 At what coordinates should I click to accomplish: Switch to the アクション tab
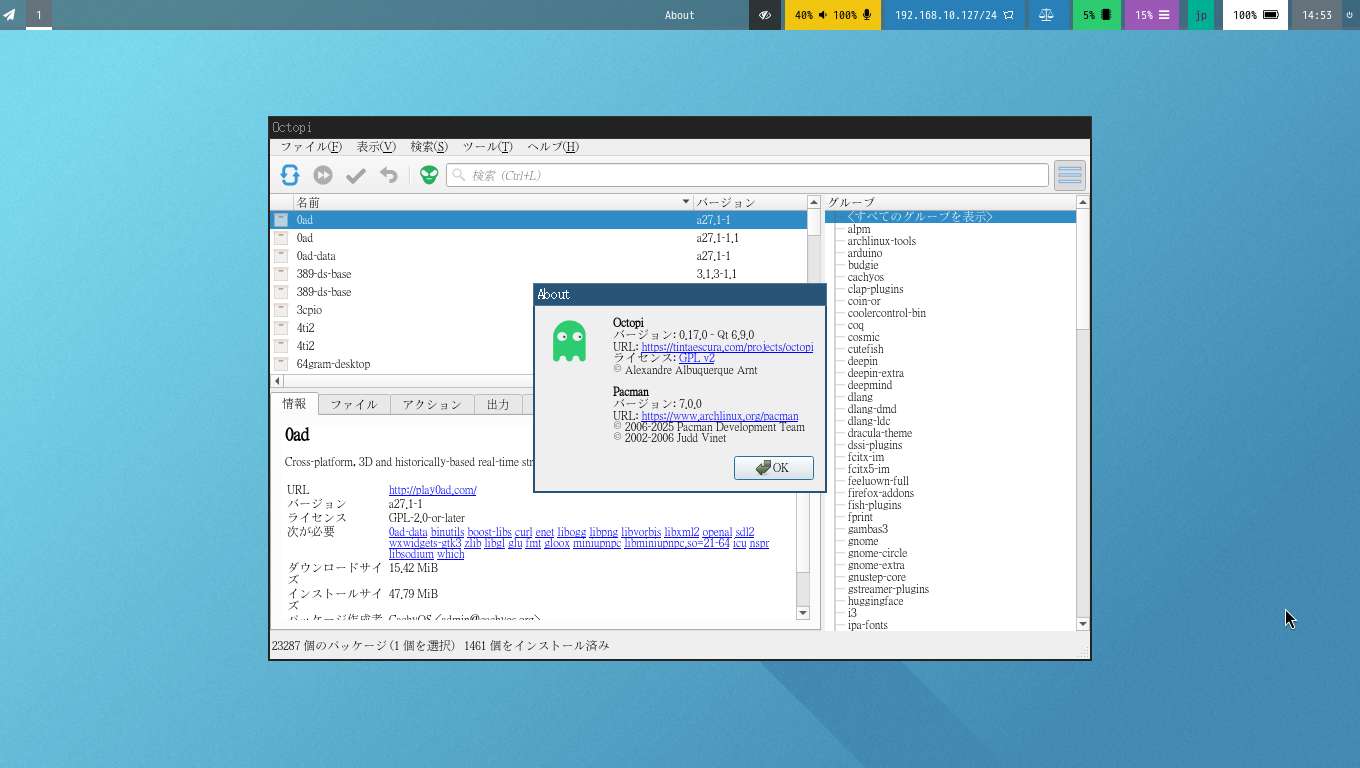coord(432,404)
